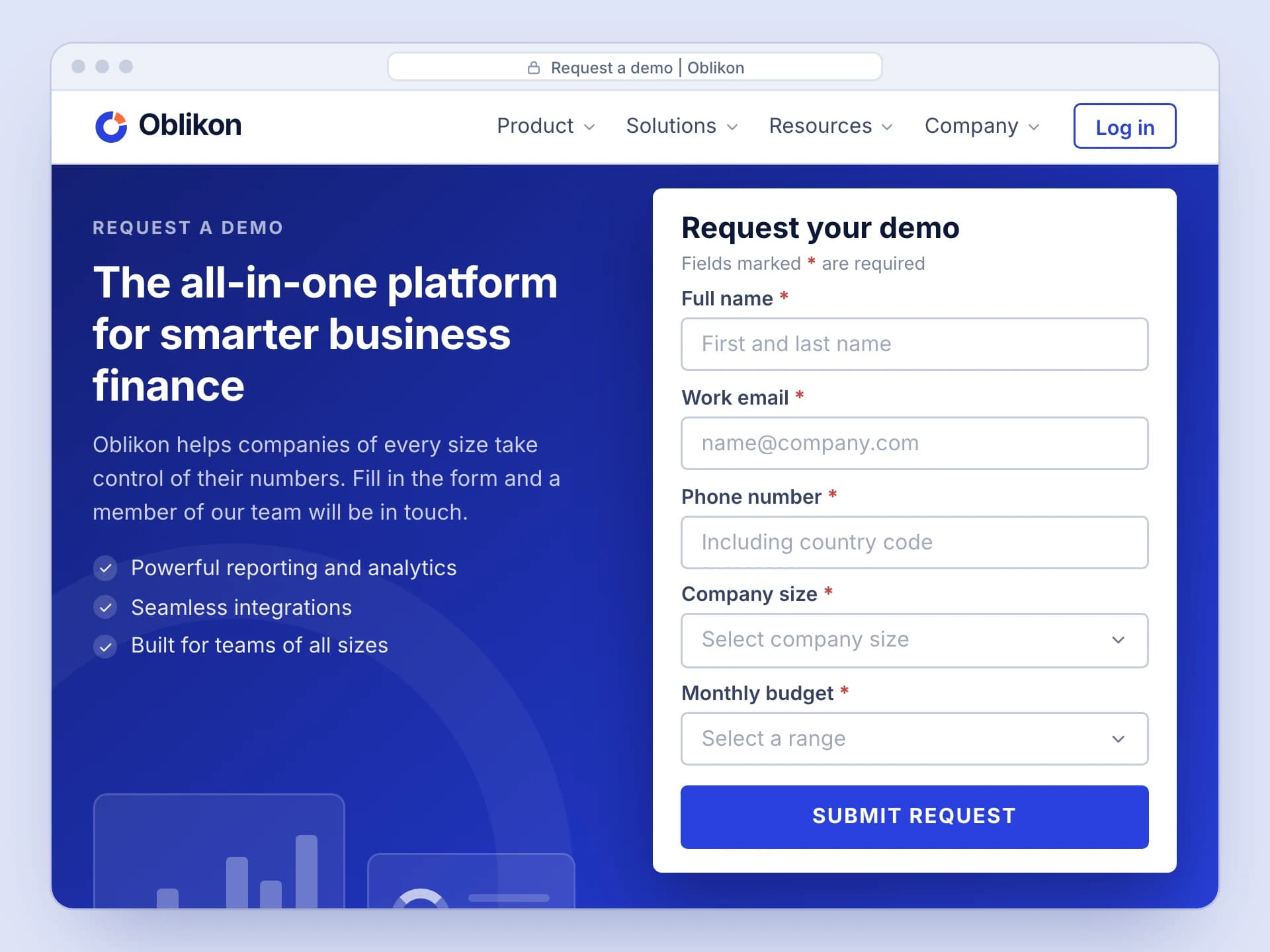The height and width of the screenshot is (952, 1270).
Task: Expand the Product chevron arrow
Action: 589,127
